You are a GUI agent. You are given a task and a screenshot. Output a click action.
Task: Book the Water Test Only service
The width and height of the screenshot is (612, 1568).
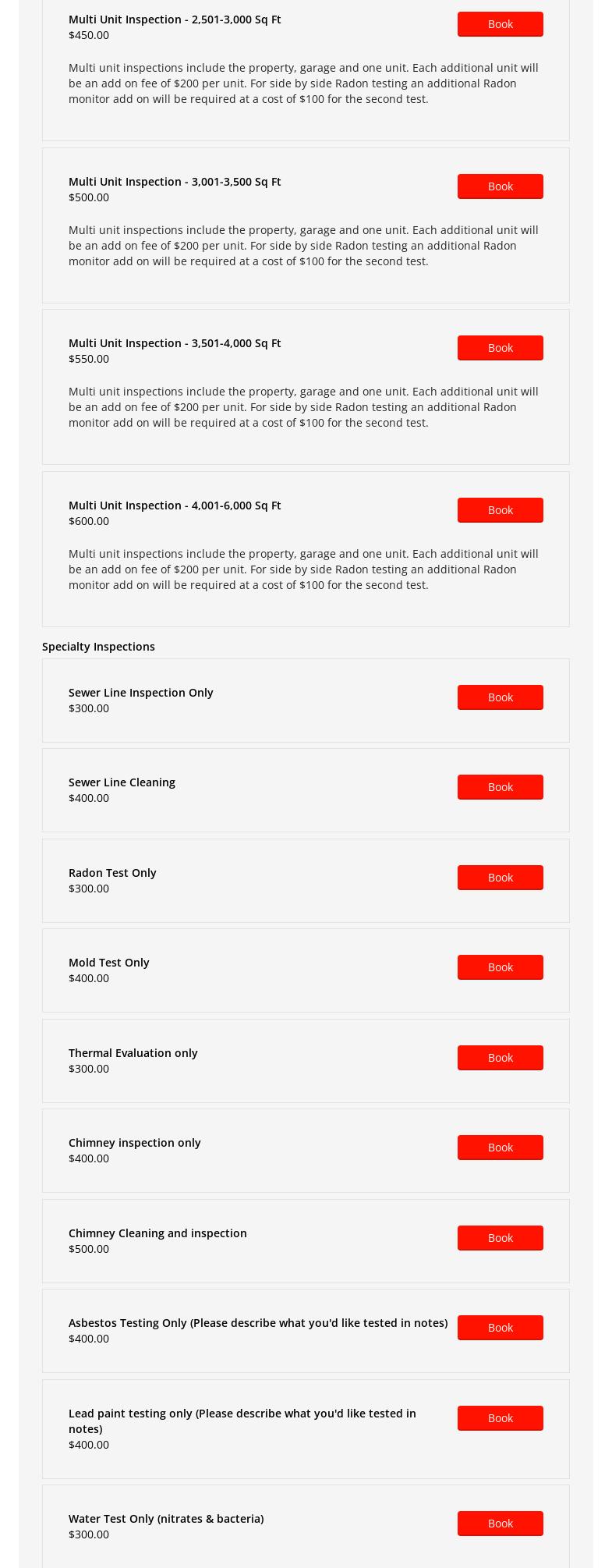click(500, 1524)
